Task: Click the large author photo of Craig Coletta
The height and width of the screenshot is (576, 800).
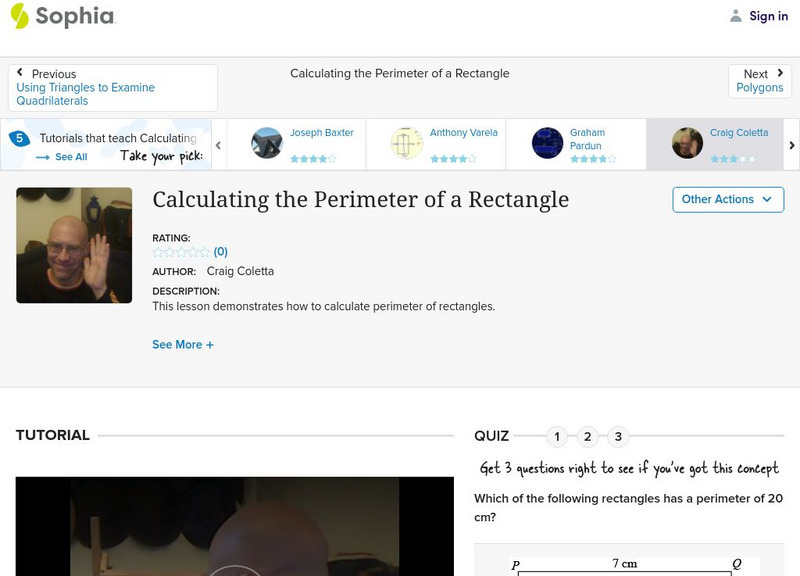Action: pos(74,245)
